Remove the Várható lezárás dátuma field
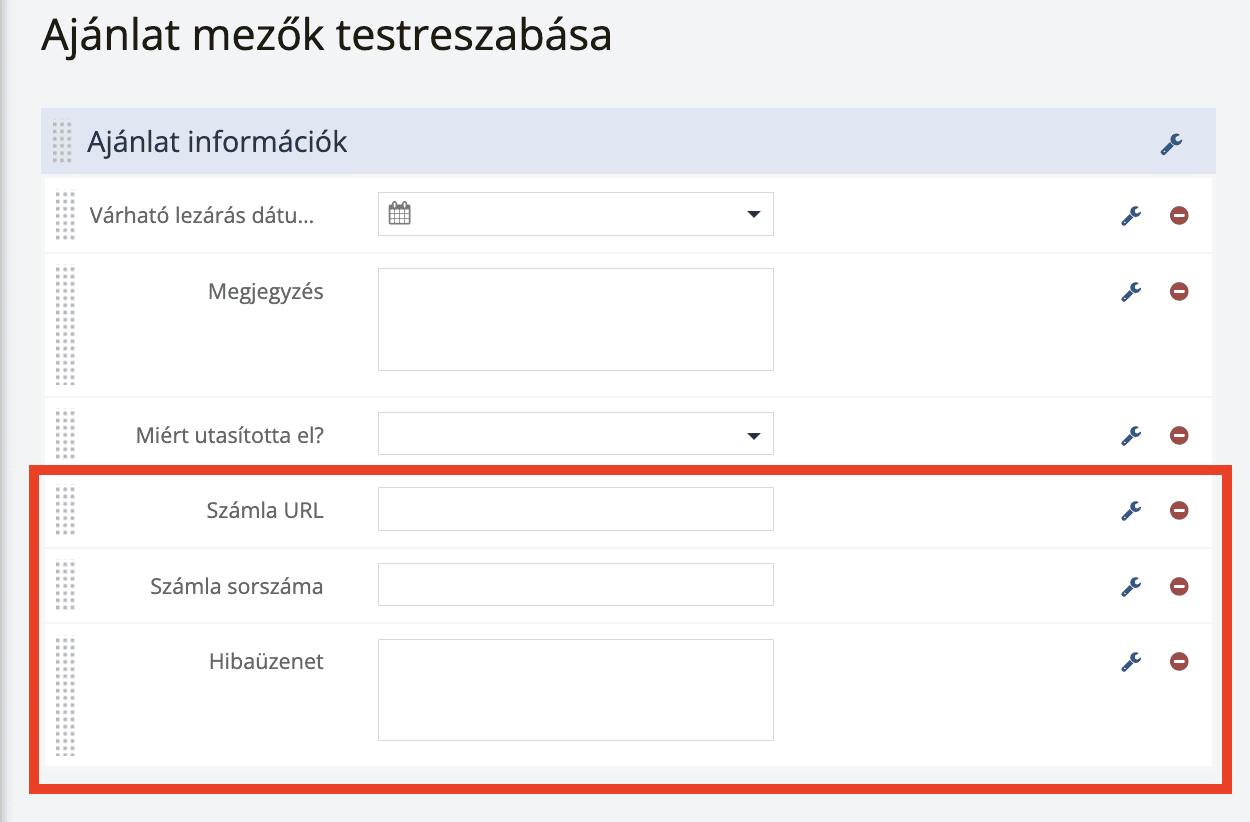 1179,215
